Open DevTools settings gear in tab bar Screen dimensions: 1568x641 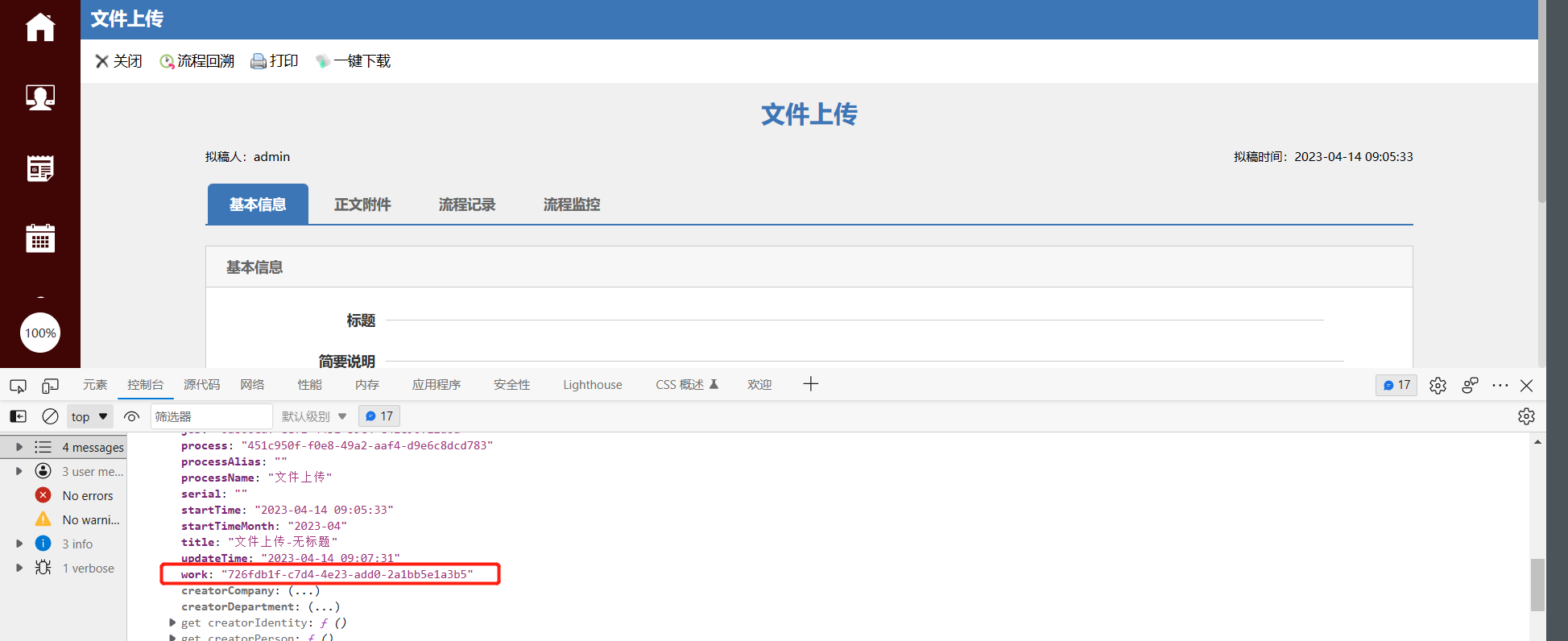tap(1438, 385)
